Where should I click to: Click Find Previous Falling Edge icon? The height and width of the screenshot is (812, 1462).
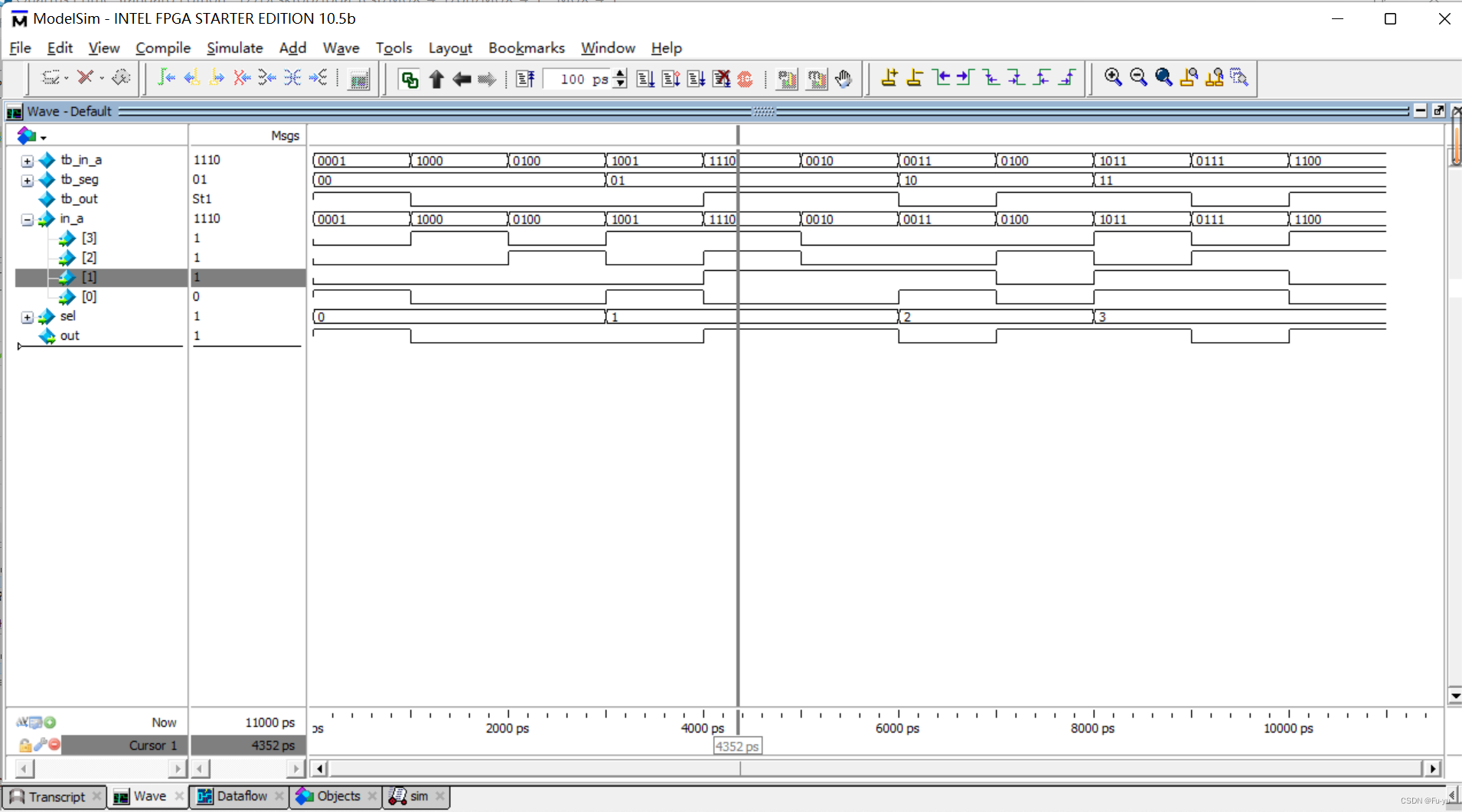click(x=992, y=77)
